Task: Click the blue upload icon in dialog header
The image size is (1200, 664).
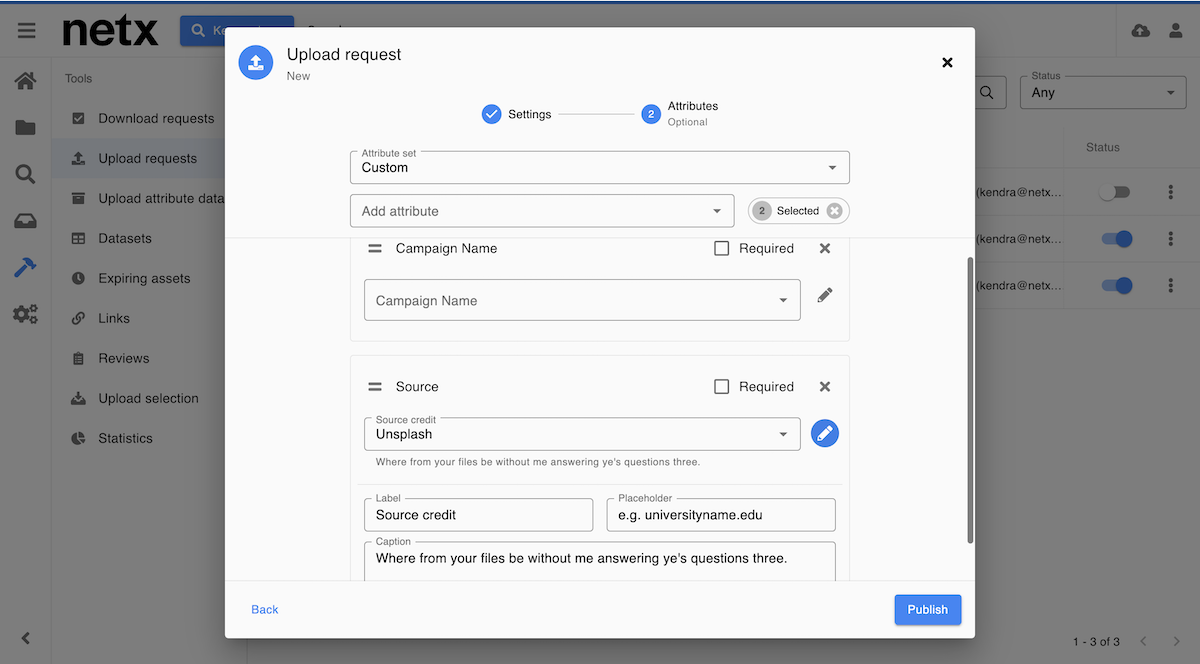Action: click(256, 62)
